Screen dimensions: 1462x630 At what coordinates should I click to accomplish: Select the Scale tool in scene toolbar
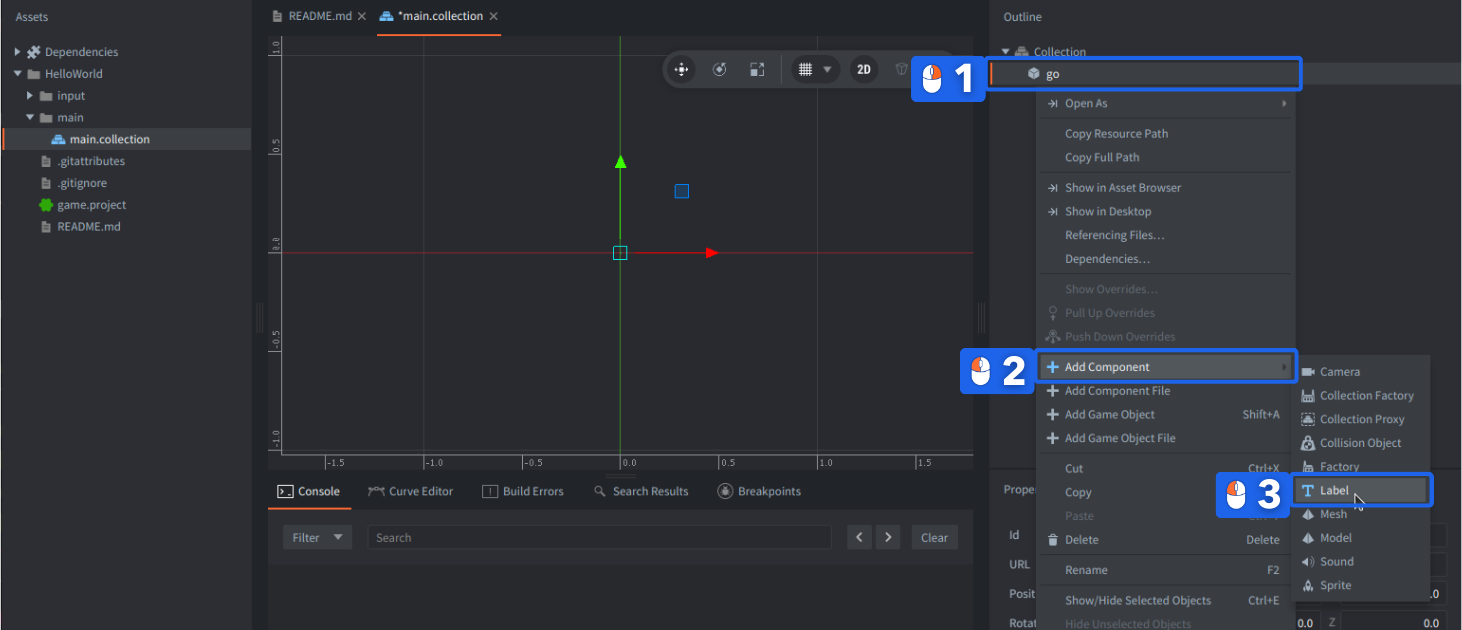tap(757, 70)
